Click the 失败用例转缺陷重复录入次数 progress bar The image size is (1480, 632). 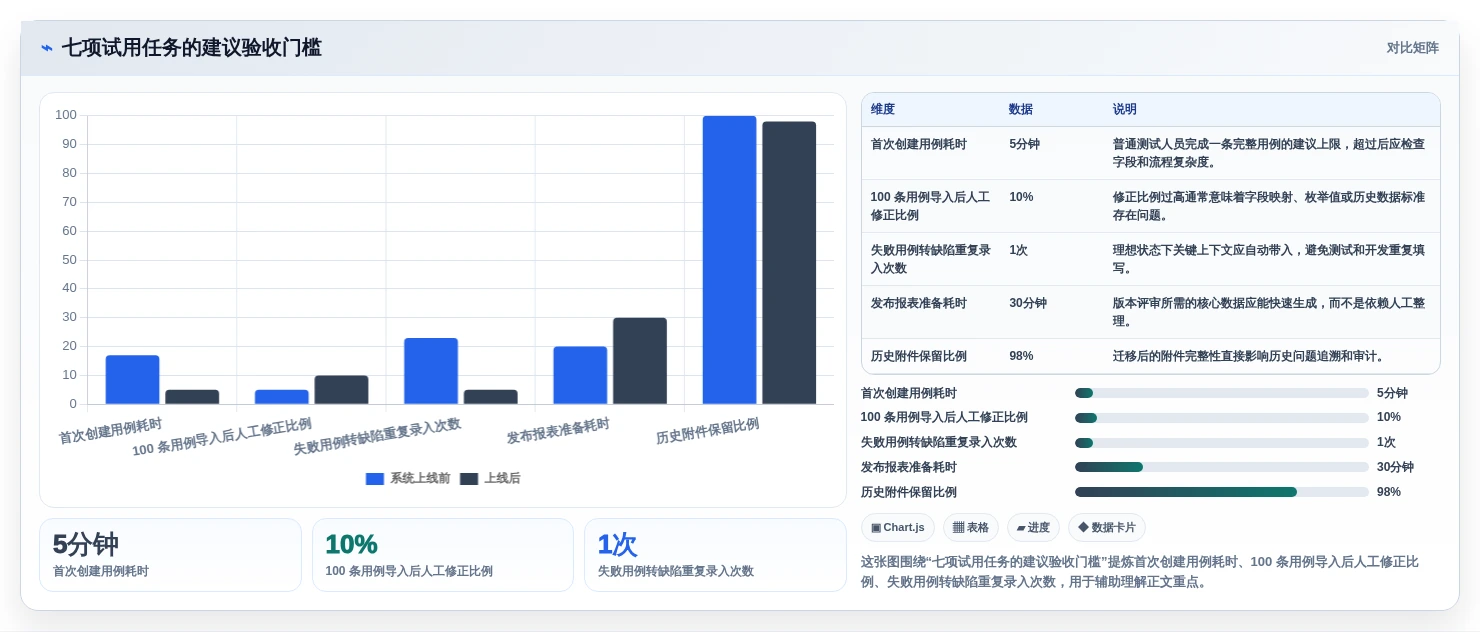click(x=1222, y=443)
